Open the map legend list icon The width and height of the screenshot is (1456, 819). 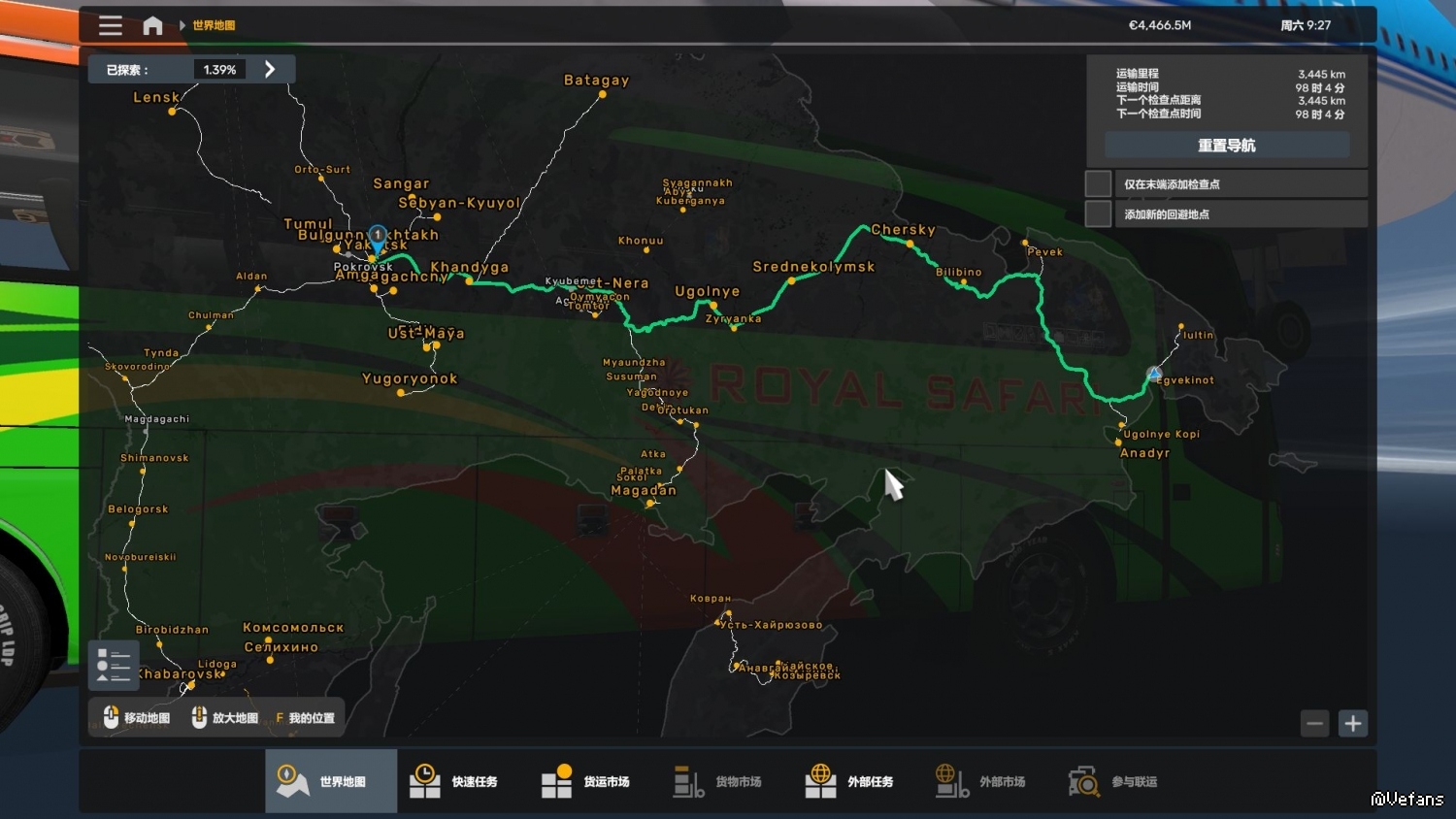click(114, 666)
